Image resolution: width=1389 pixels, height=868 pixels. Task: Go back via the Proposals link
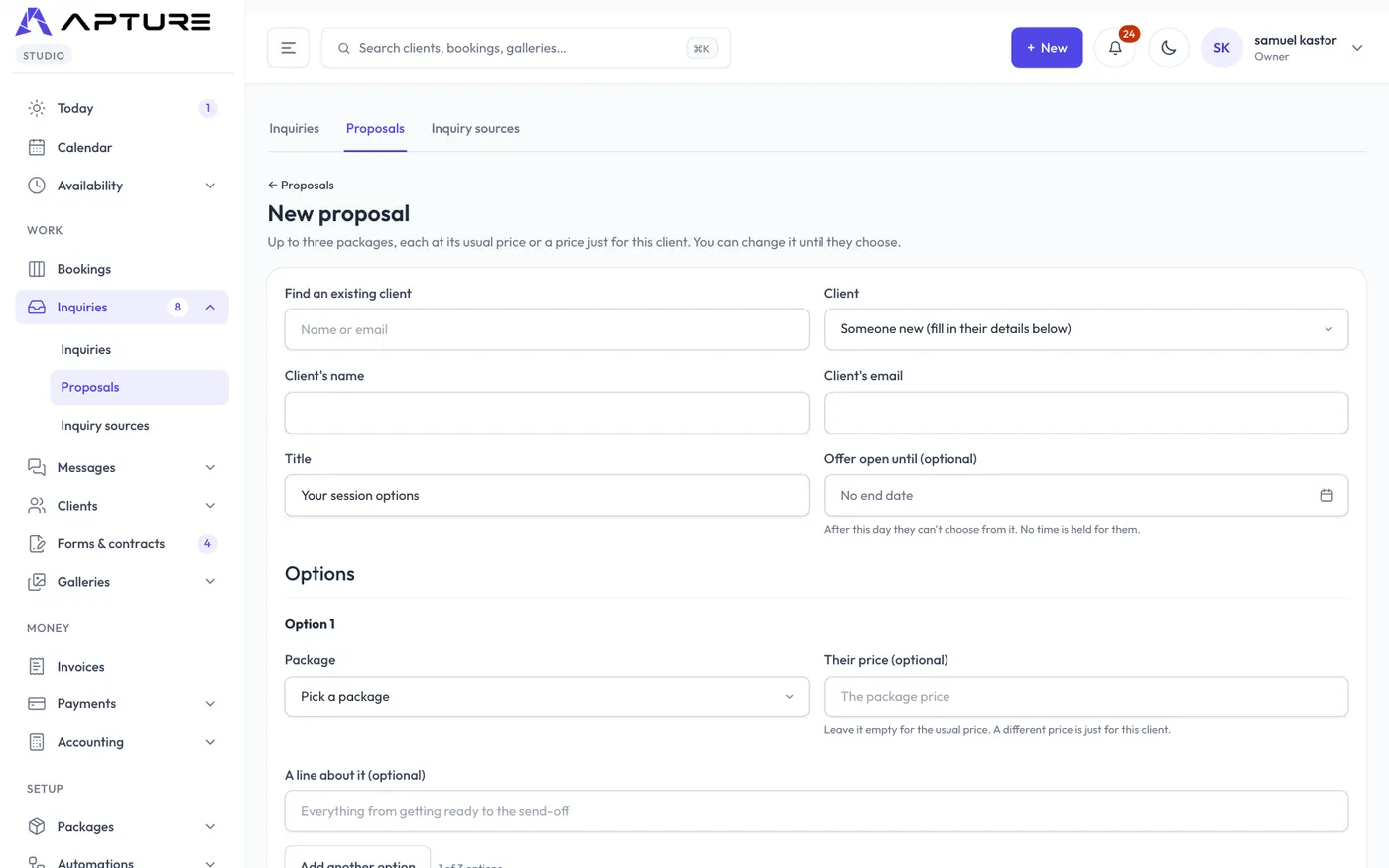301,186
